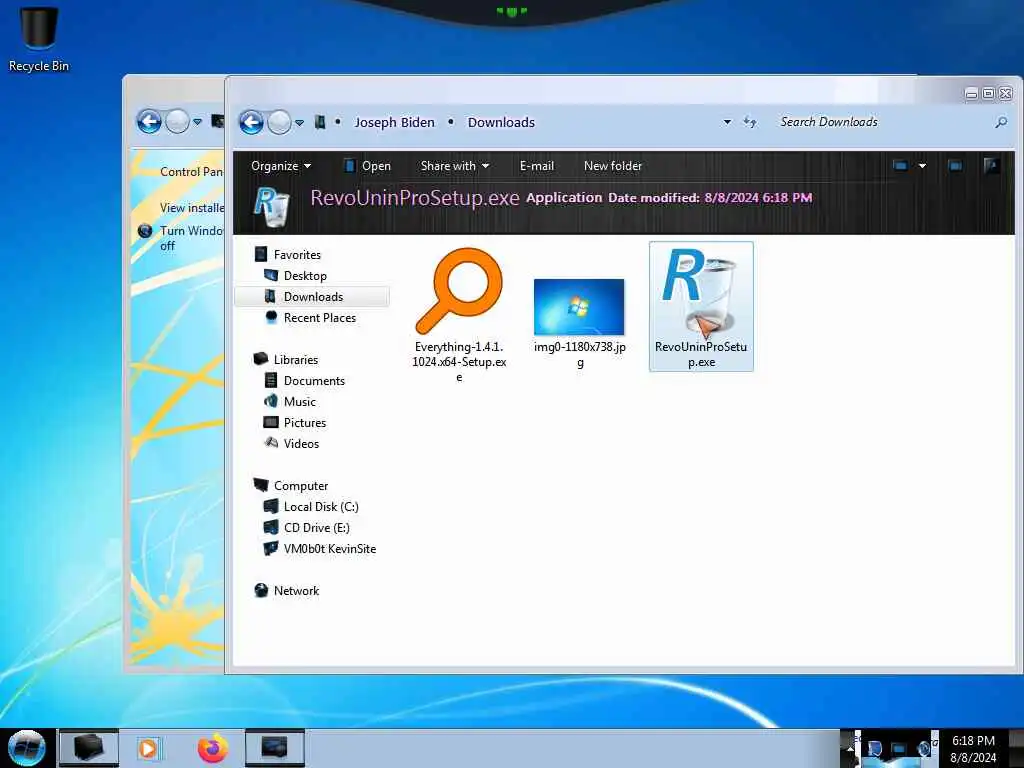The width and height of the screenshot is (1024, 768).
Task: Open Desktop under Favorites
Action: click(x=305, y=276)
